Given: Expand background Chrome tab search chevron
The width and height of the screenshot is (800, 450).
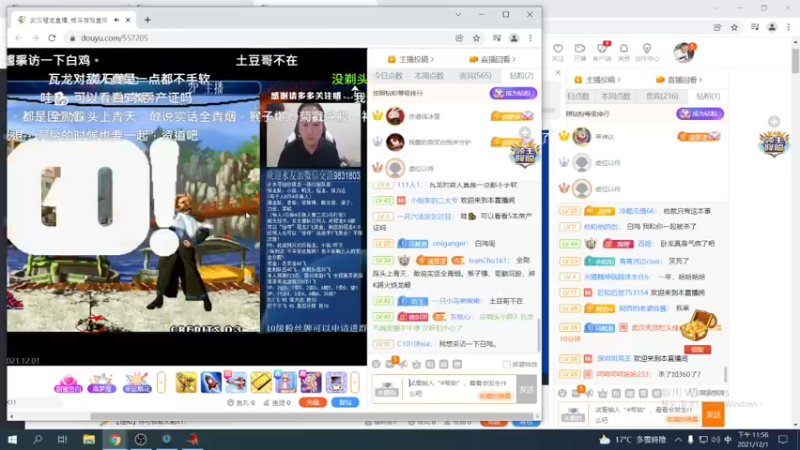Looking at the screenshot, I should [x=716, y=8].
